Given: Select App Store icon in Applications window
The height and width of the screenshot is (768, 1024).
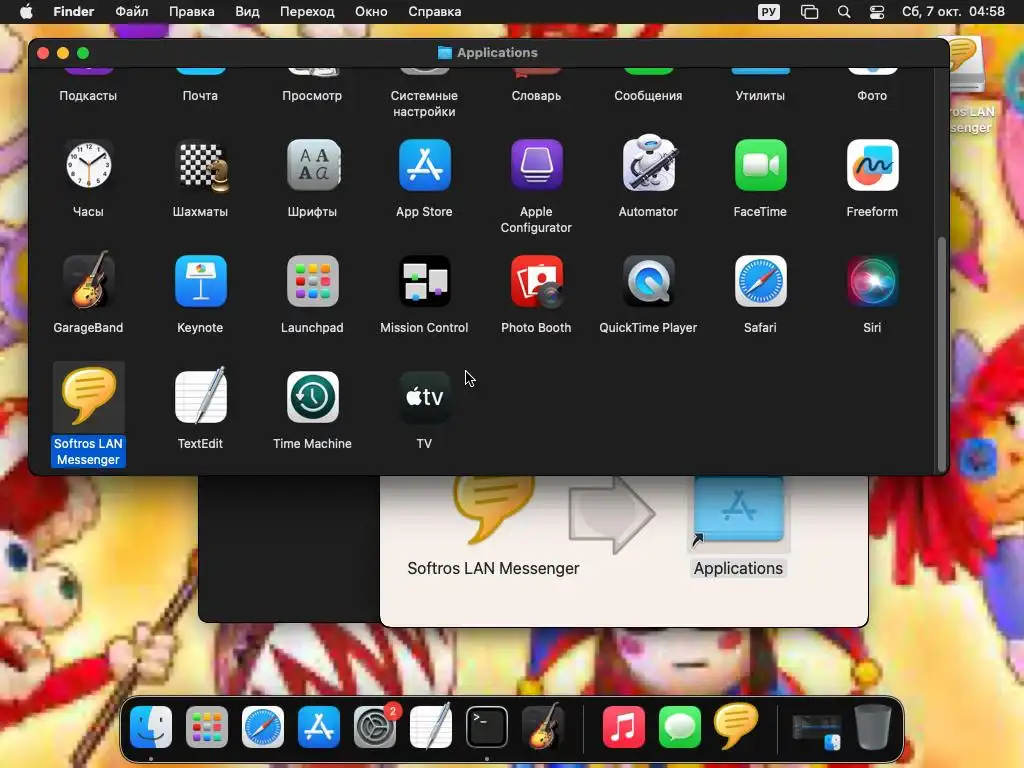Looking at the screenshot, I should [x=424, y=165].
